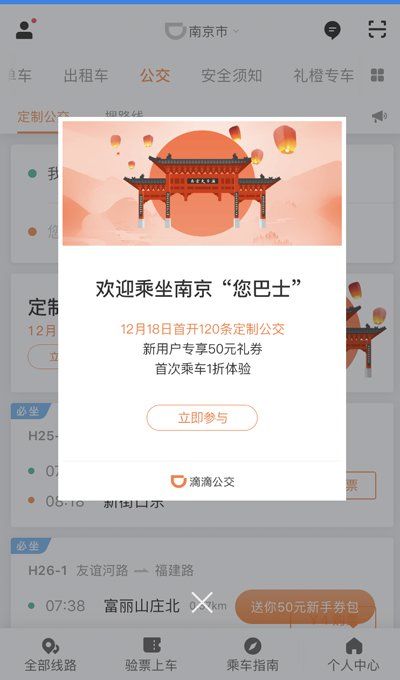This screenshot has width=400, height=680.
Task: Open the 安全须知 tab
Action: pos(231,75)
